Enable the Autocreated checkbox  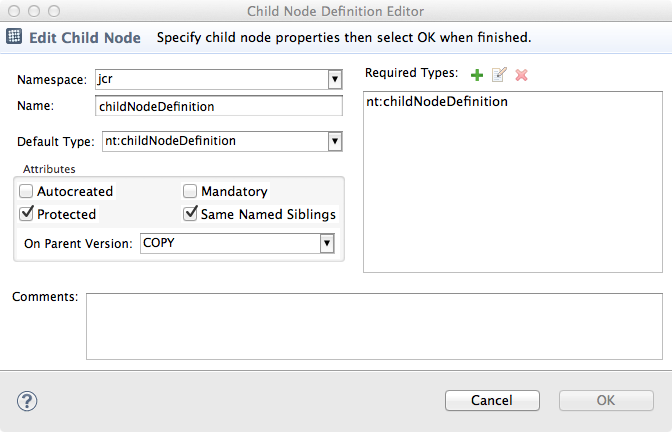point(27,191)
